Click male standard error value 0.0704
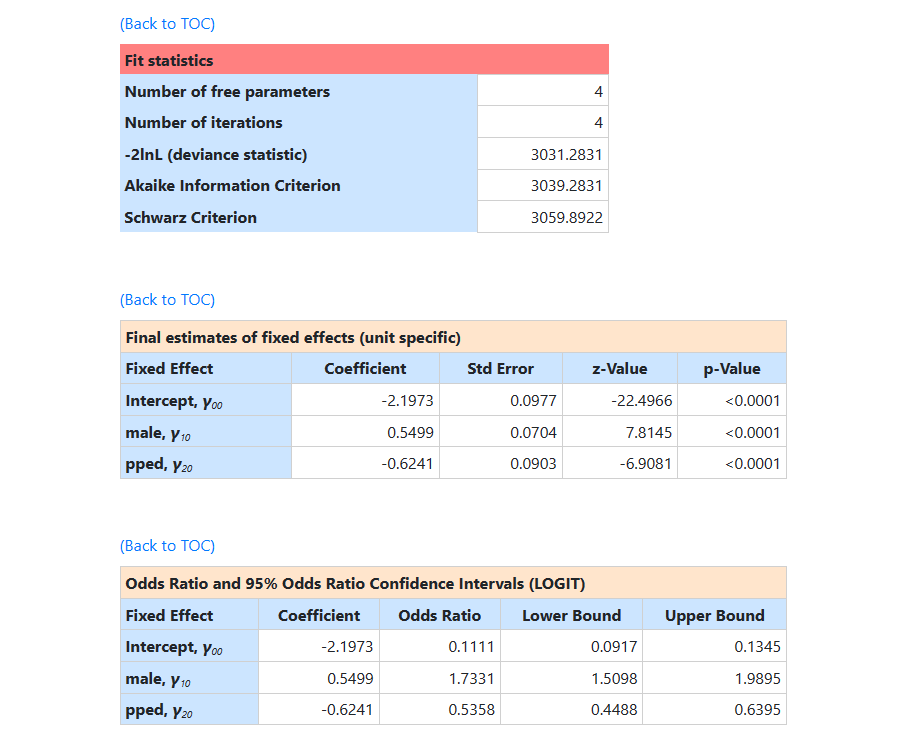This screenshot has height=747, width=898. [533, 433]
